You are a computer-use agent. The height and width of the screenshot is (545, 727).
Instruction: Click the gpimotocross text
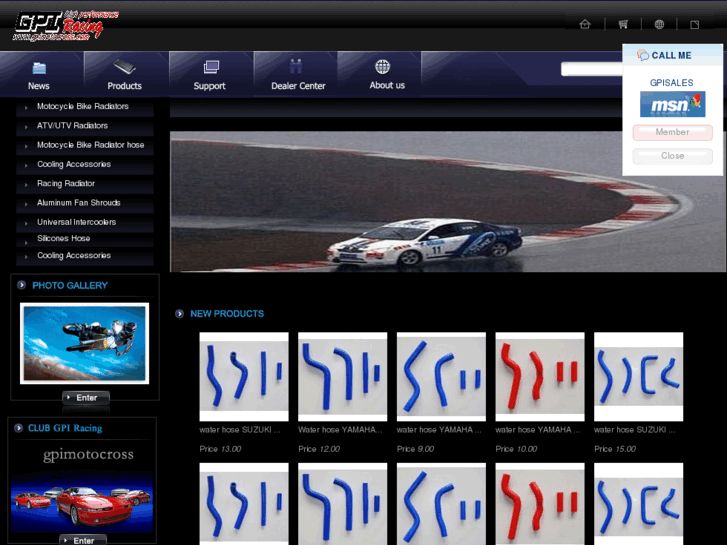coord(88,455)
